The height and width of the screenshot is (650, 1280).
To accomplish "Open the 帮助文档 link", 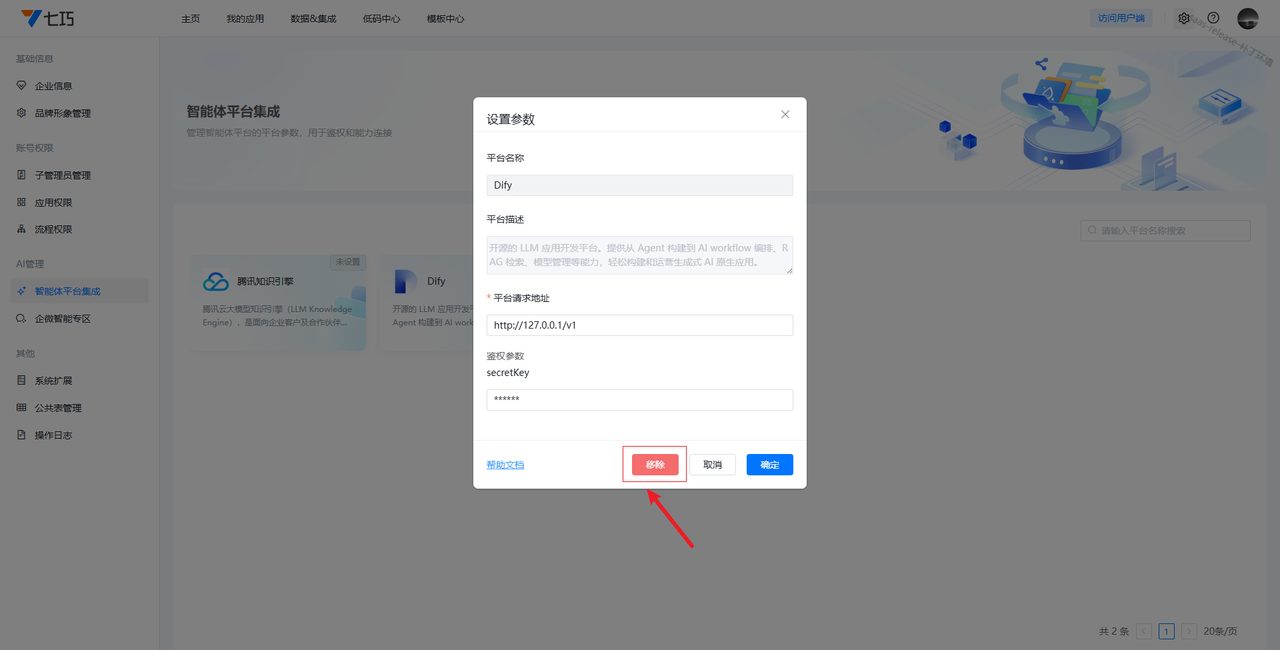I will click(505, 465).
